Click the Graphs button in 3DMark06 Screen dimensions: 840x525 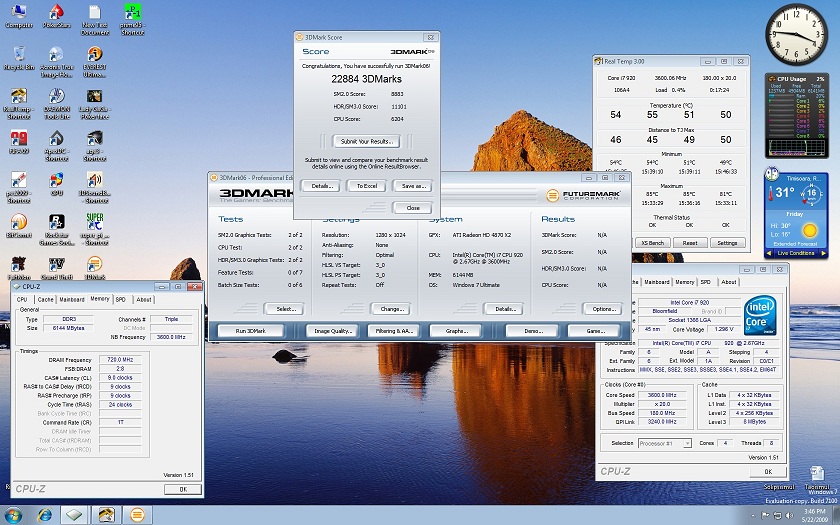coord(456,331)
